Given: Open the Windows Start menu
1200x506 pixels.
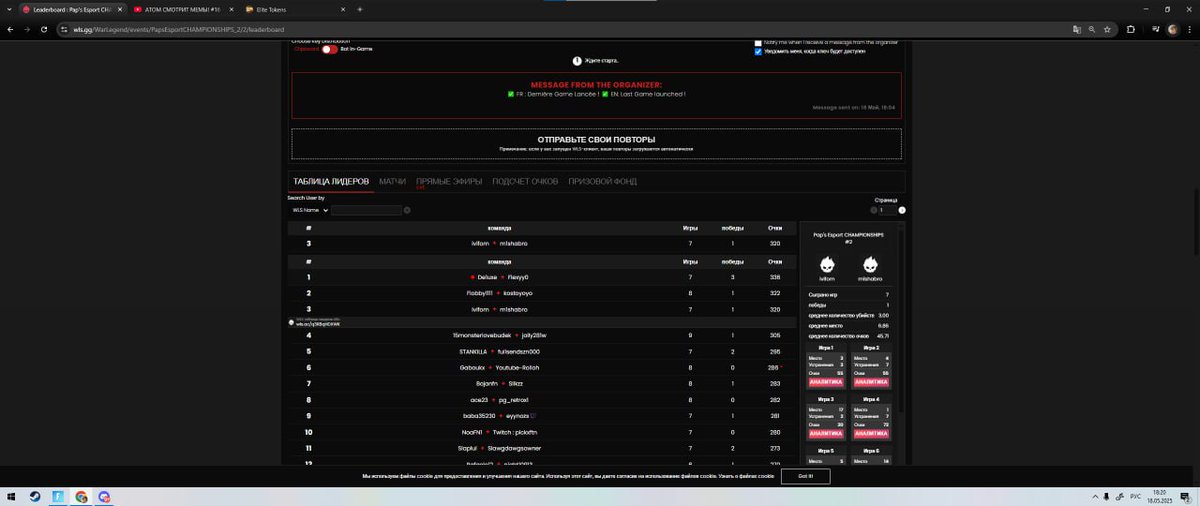Looking at the screenshot, I should (x=13, y=496).
